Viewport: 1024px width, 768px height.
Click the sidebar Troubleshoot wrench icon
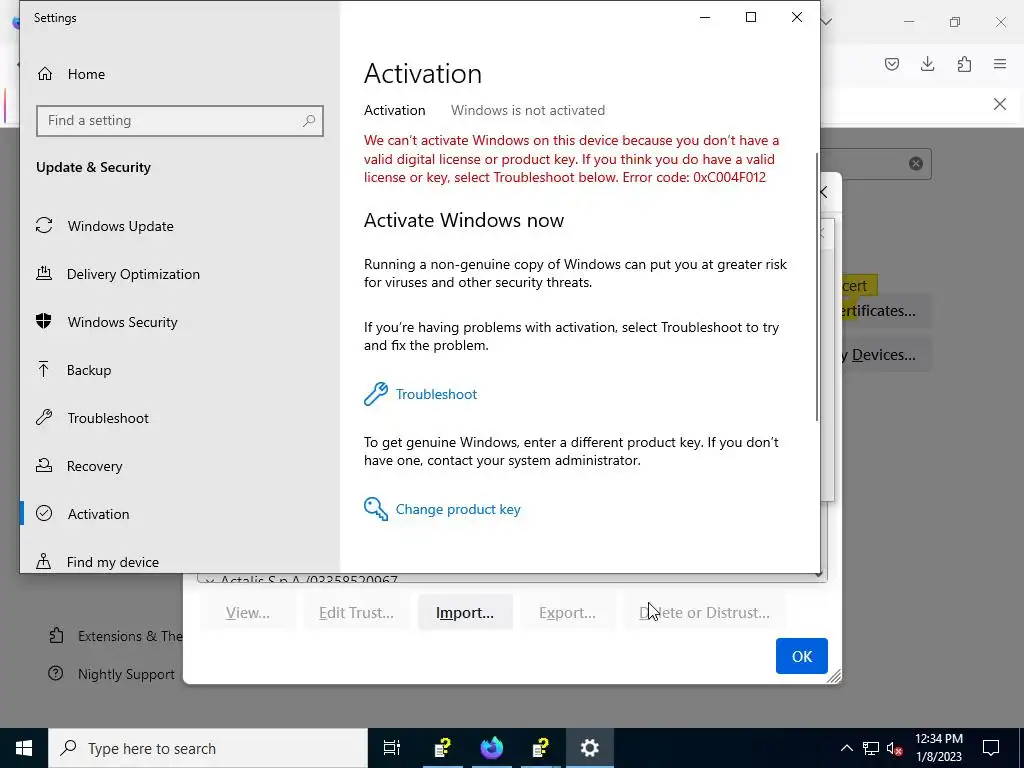[x=44, y=417]
